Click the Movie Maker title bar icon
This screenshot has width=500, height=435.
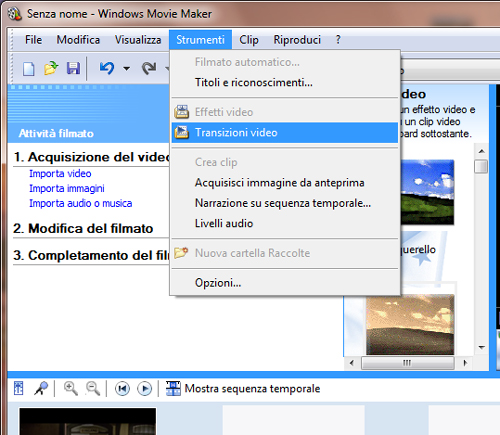[14, 14]
